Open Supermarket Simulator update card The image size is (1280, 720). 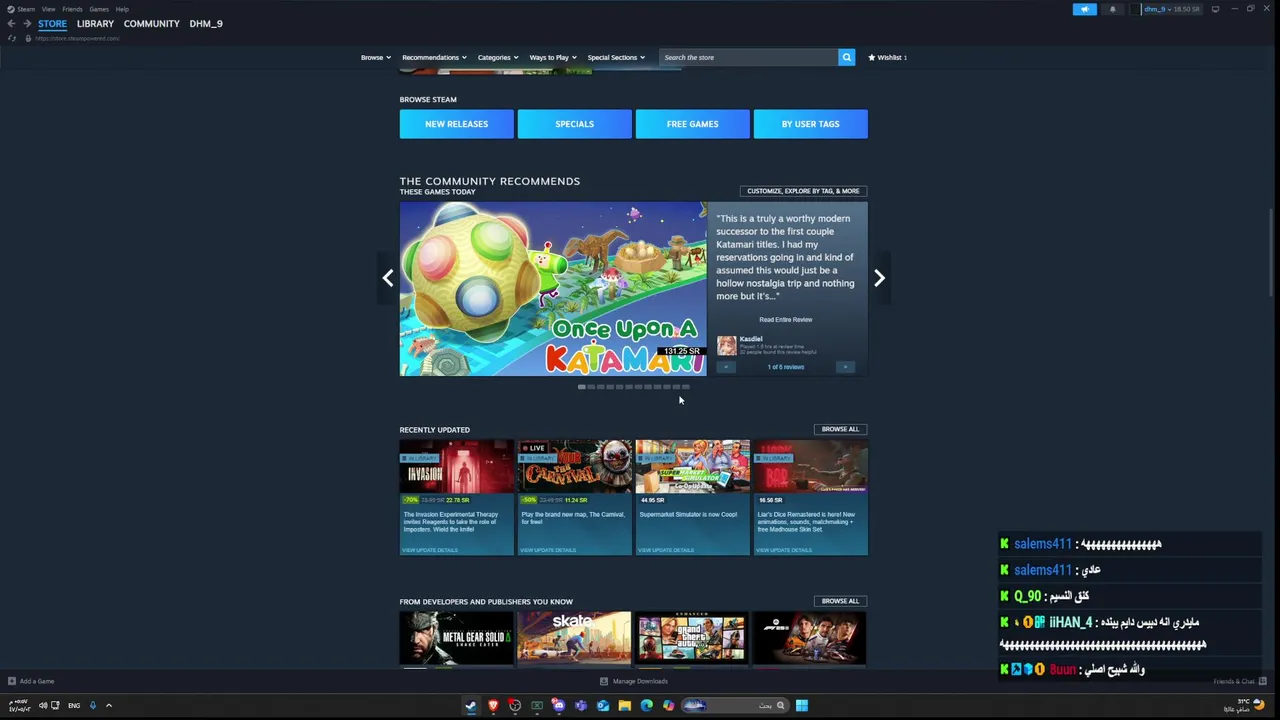(x=692, y=497)
